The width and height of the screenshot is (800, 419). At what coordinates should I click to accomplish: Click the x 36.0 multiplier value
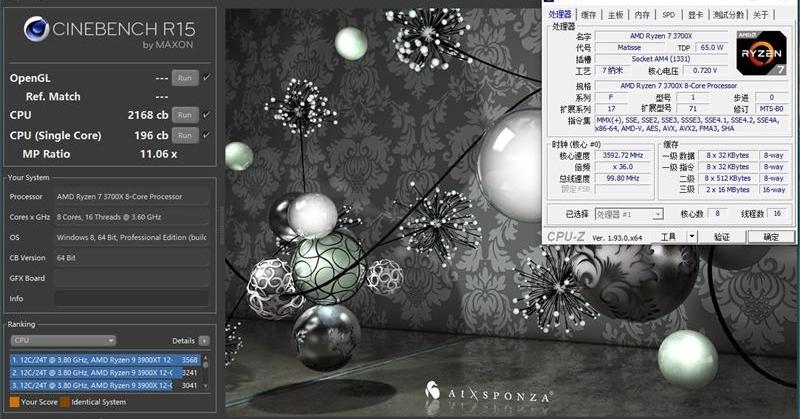click(622, 167)
